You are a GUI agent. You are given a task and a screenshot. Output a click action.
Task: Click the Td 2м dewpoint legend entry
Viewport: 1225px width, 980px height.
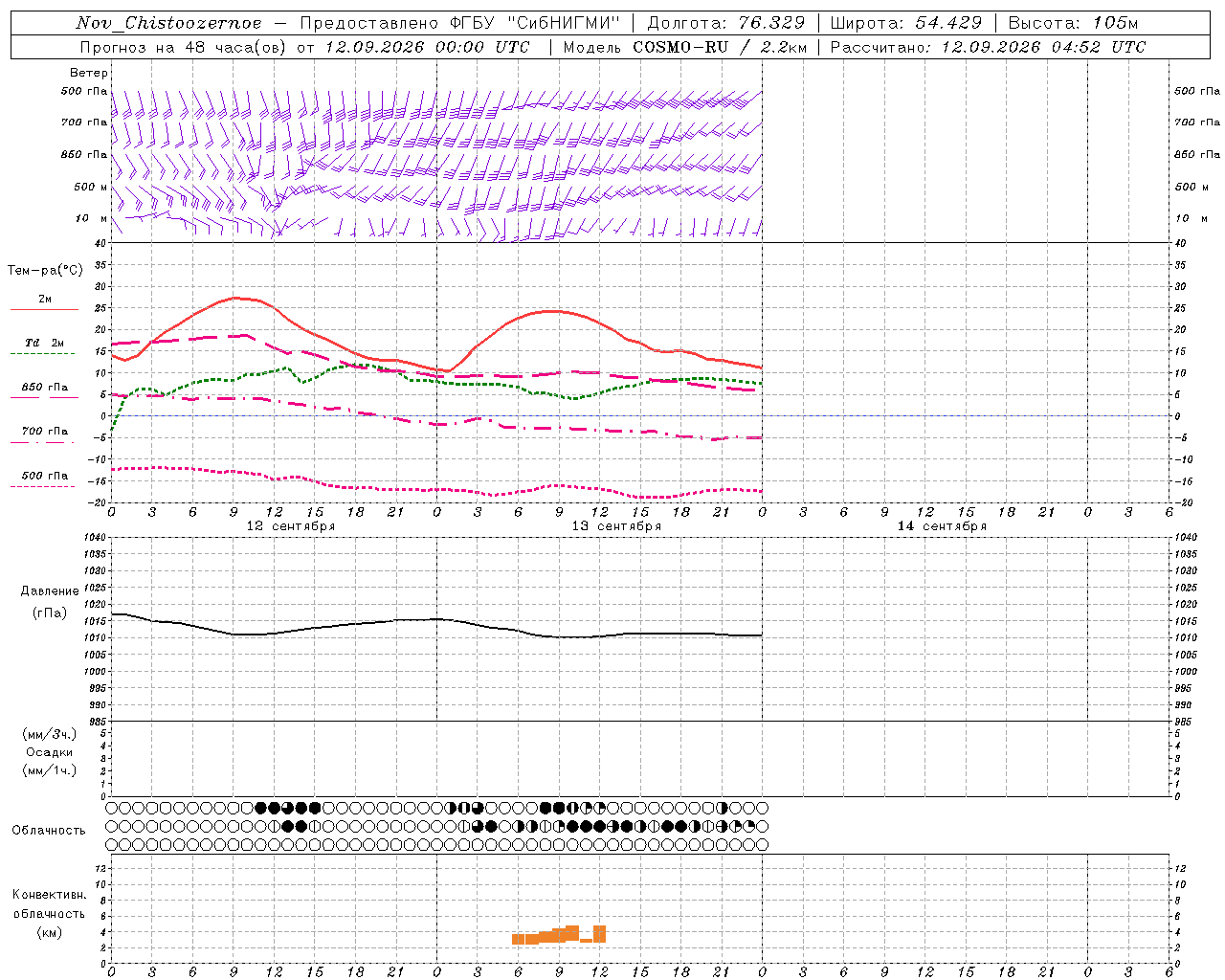44,347
